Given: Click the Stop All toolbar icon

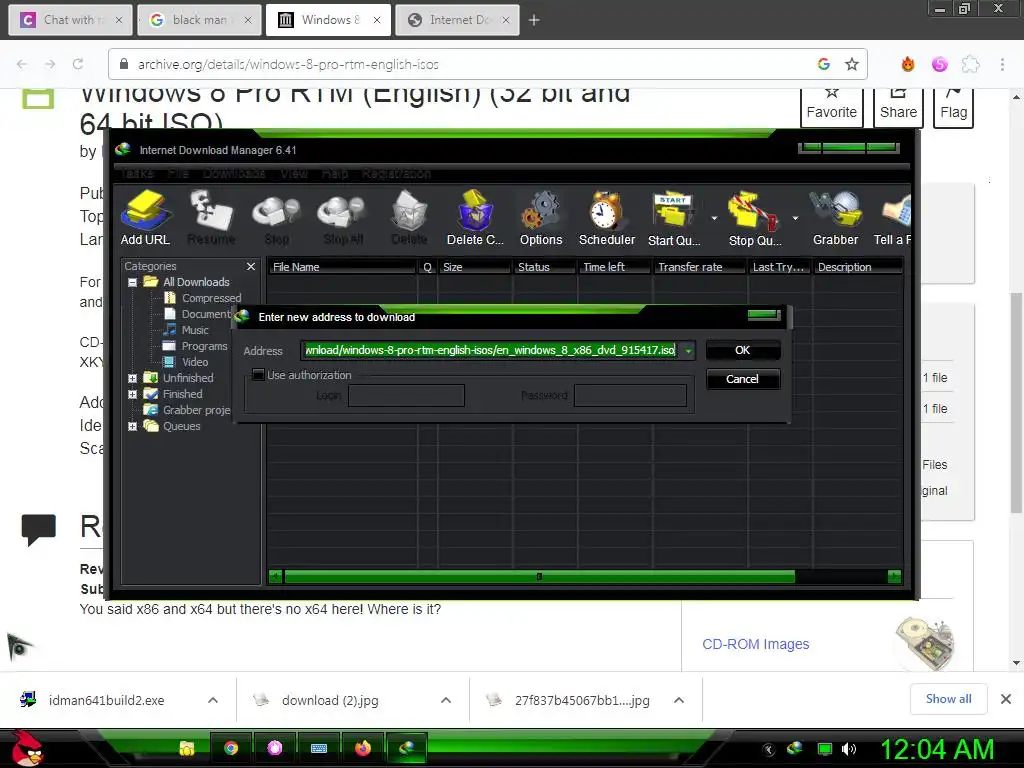Looking at the screenshot, I should click(x=343, y=218).
